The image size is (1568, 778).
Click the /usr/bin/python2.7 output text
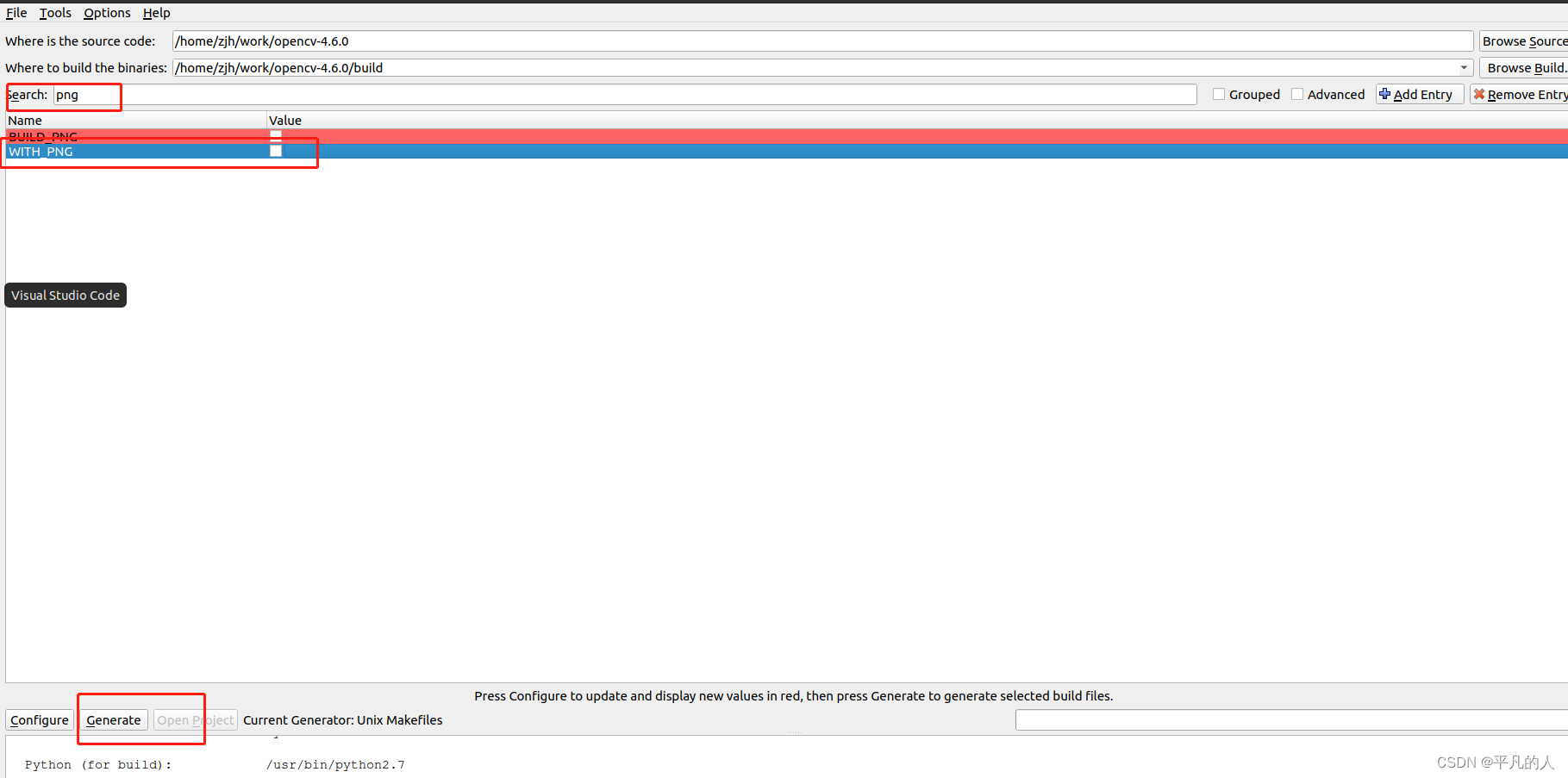coord(335,765)
